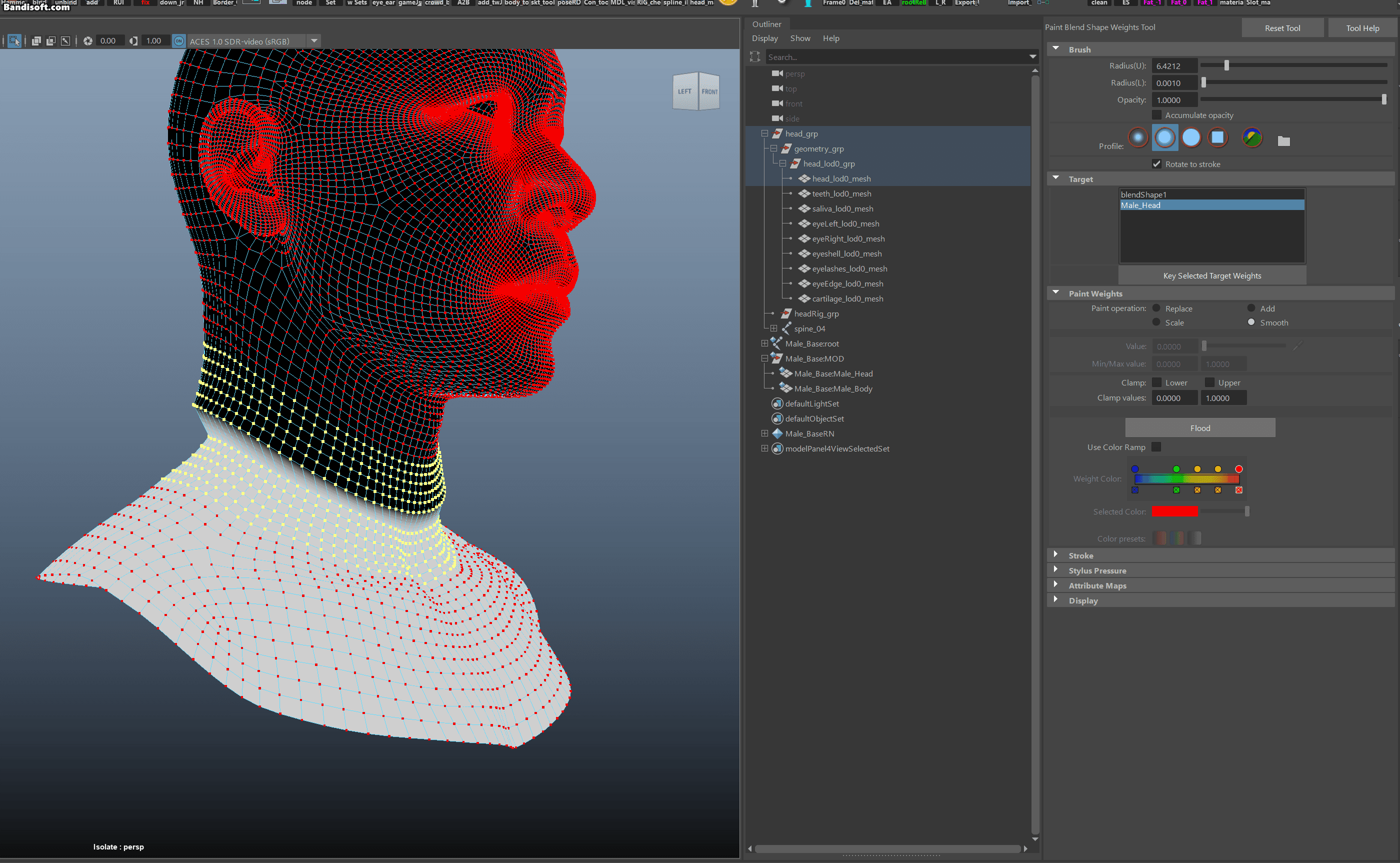Click the exposure aperture icon

coord(88,41)
